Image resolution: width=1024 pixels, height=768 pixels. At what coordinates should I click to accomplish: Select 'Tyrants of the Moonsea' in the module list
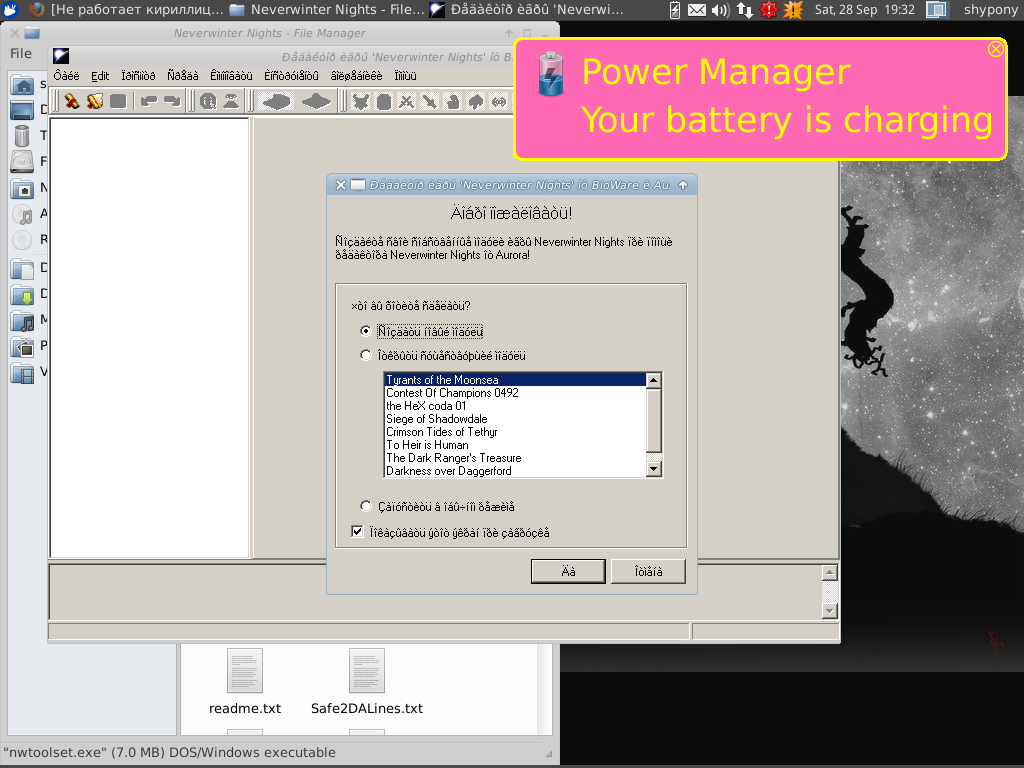coord(515,380)
